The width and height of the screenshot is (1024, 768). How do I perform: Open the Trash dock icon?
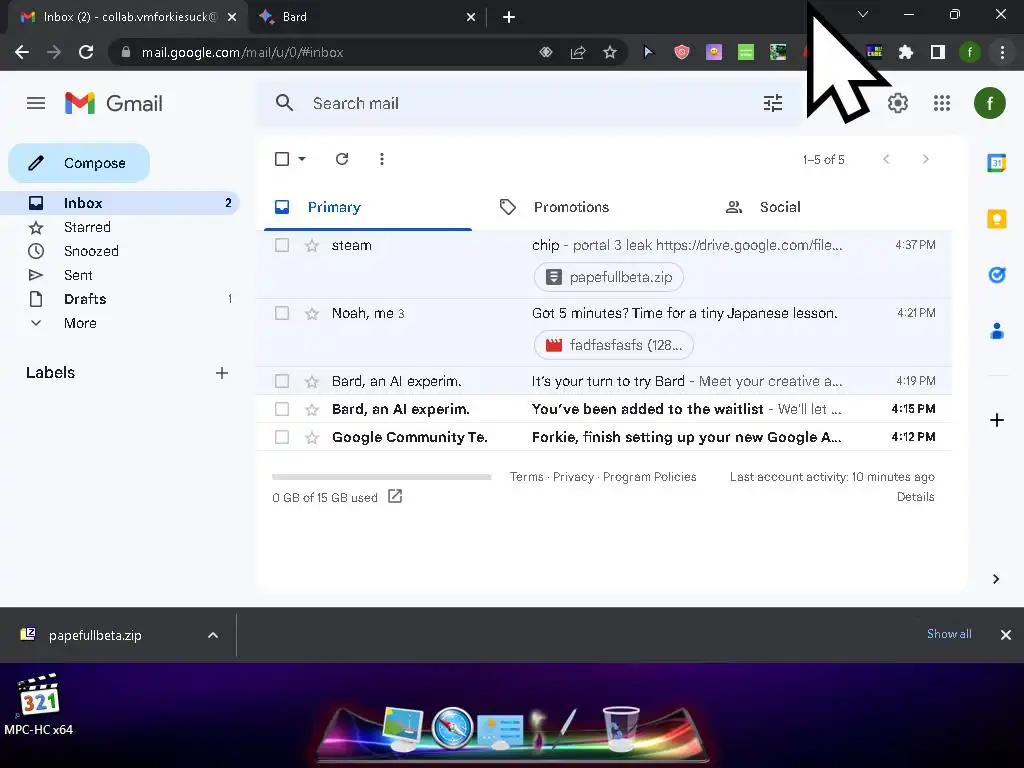[620, 728]
